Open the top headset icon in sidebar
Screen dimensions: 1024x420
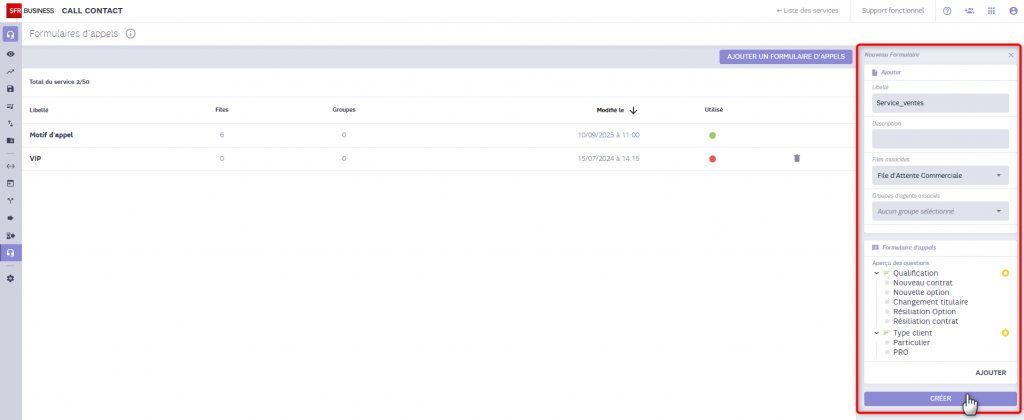coord(10,34)
